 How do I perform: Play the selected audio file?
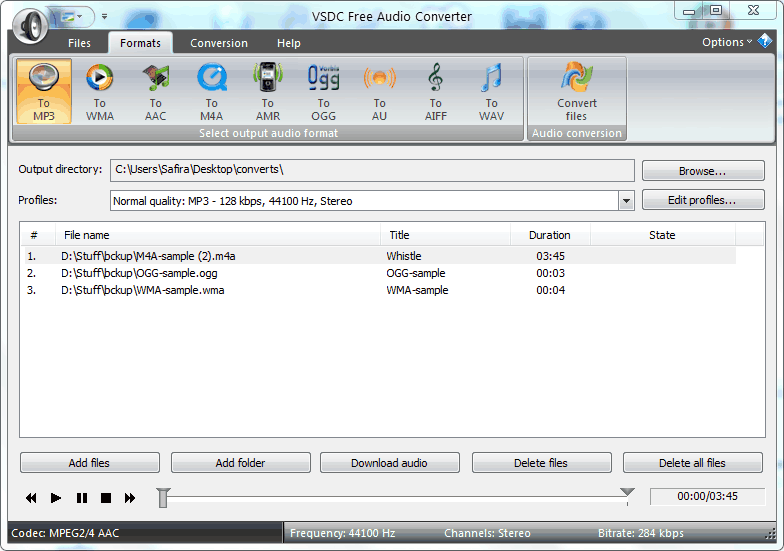[x=56, y=498]
